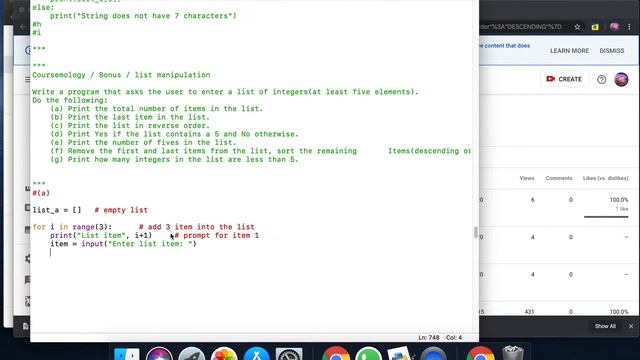This screenshot has width=640, height=360.
Task: Click the print 'List item' code line
Action: (x=101, y=236)
